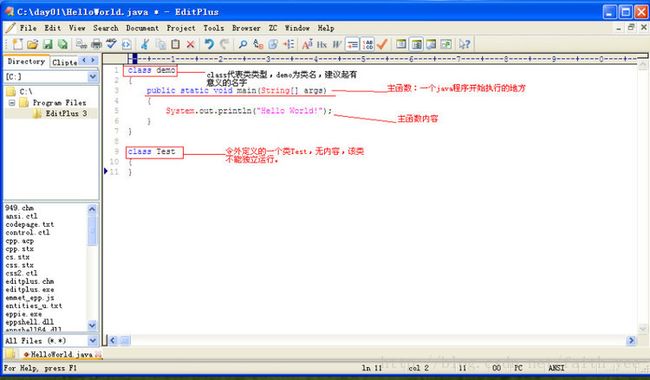Viewport: 650px width, 380px height.
Task: Click the red X Delete icon
Action: (x=190, y=44)
